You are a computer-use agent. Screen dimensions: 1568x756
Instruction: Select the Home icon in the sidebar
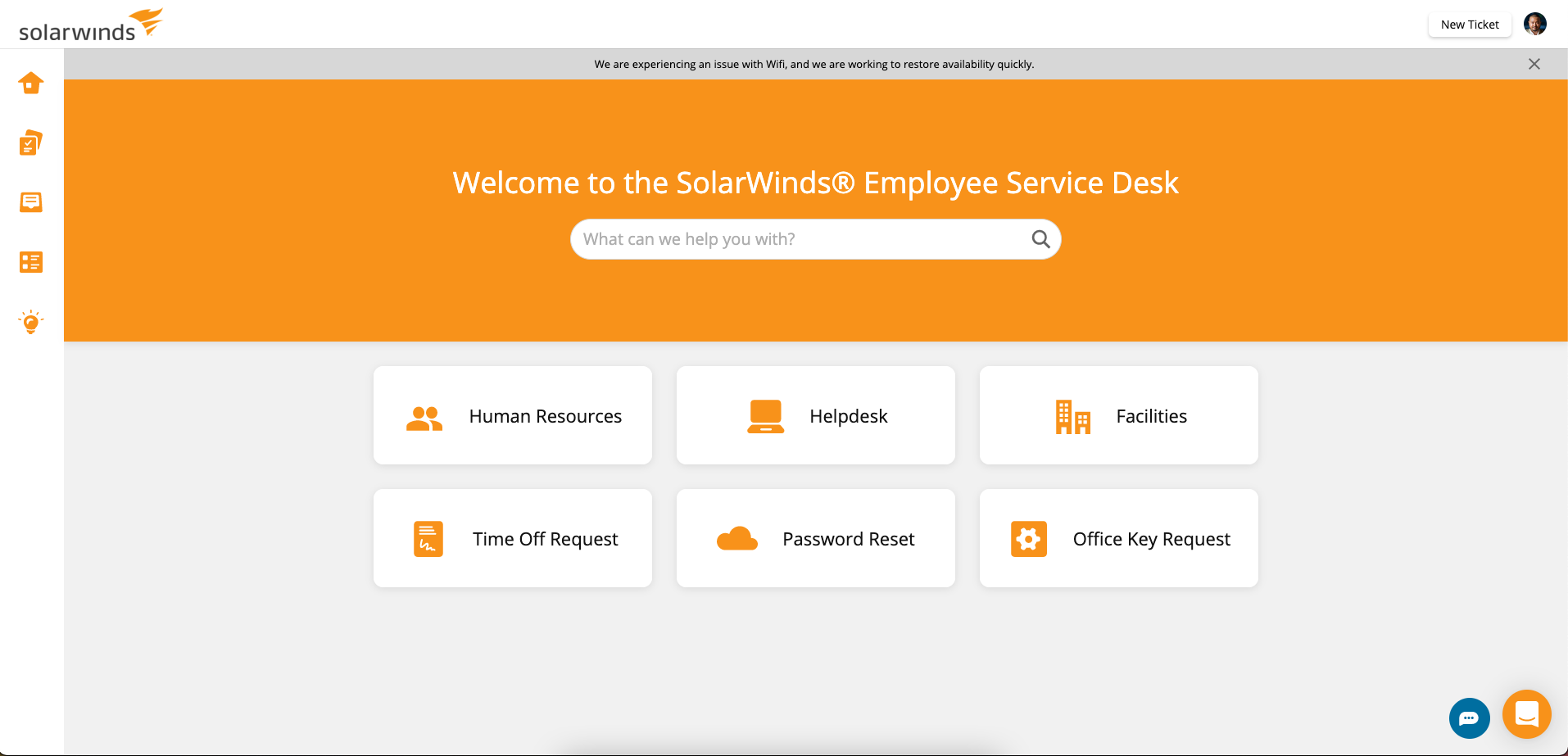coord(30,83)
